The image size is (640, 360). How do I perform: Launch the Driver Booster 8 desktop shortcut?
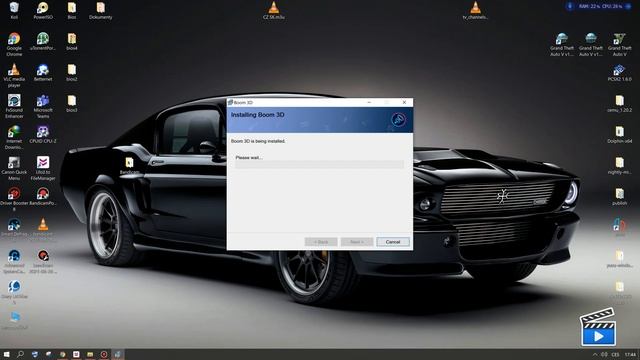[x=14, y=199]
